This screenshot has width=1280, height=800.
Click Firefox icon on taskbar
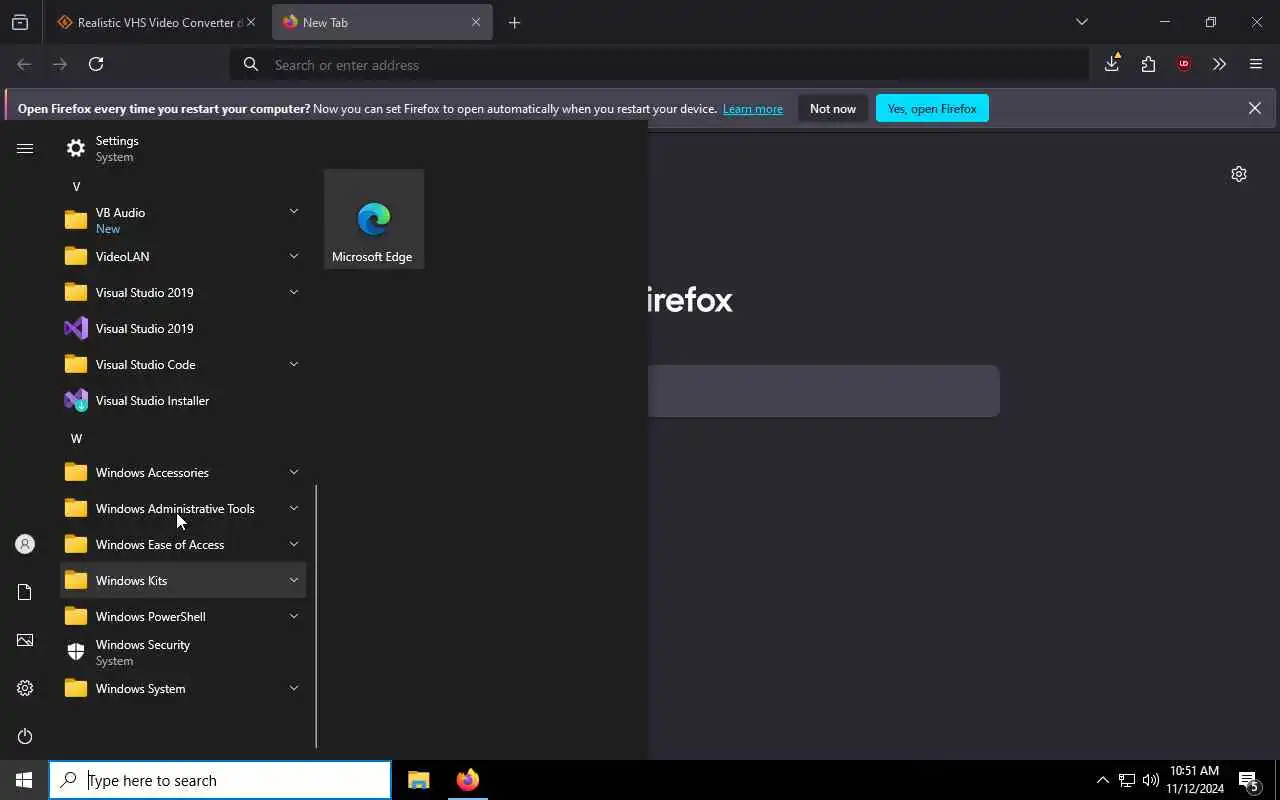tap(467, 780)
